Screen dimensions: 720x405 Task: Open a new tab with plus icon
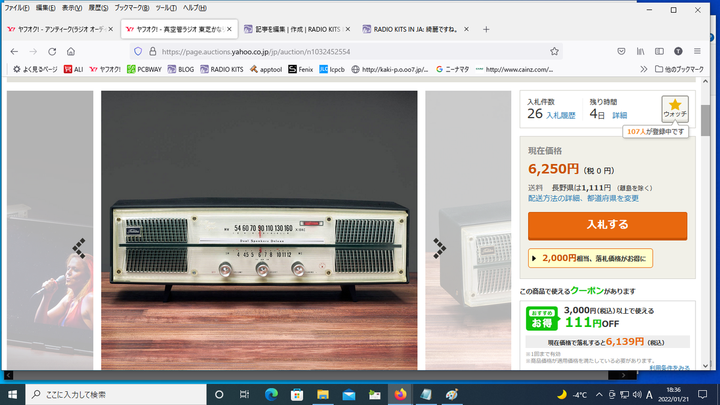(486, 29)
